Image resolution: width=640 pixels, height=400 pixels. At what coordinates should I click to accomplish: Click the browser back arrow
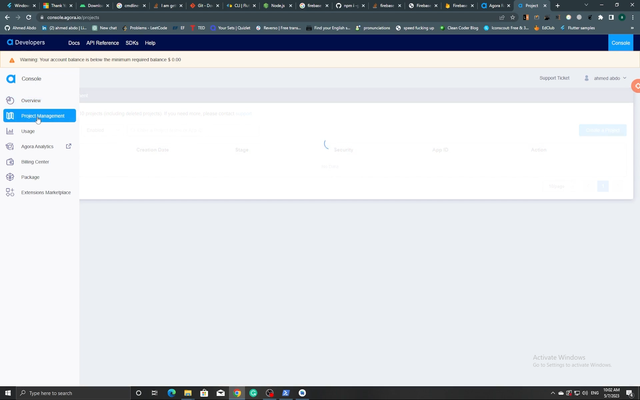(7, 18)
